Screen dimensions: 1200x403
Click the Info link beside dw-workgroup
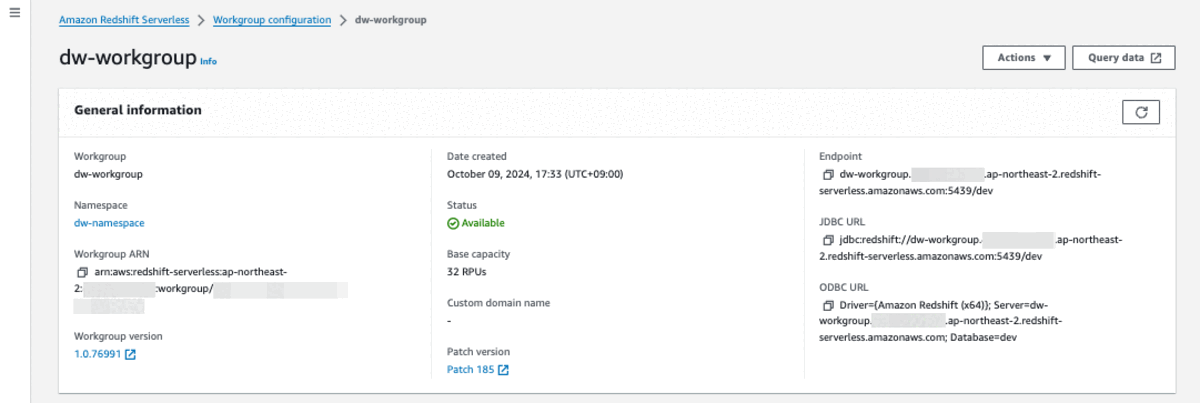(x=208, y=61)
